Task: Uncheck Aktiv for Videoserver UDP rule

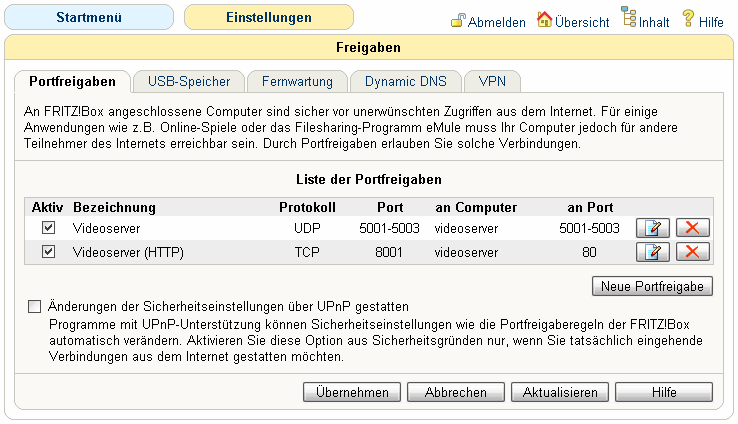Action: [x=48, y=228]
